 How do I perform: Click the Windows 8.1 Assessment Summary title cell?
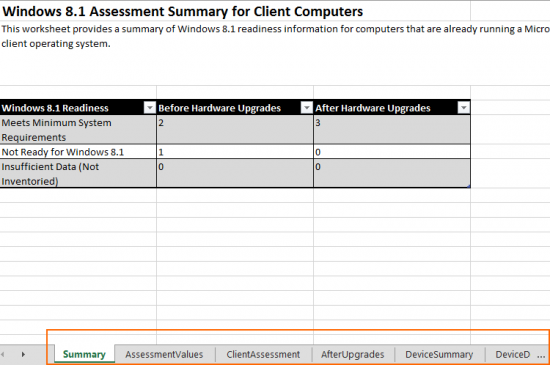click(x=182, y=12)
